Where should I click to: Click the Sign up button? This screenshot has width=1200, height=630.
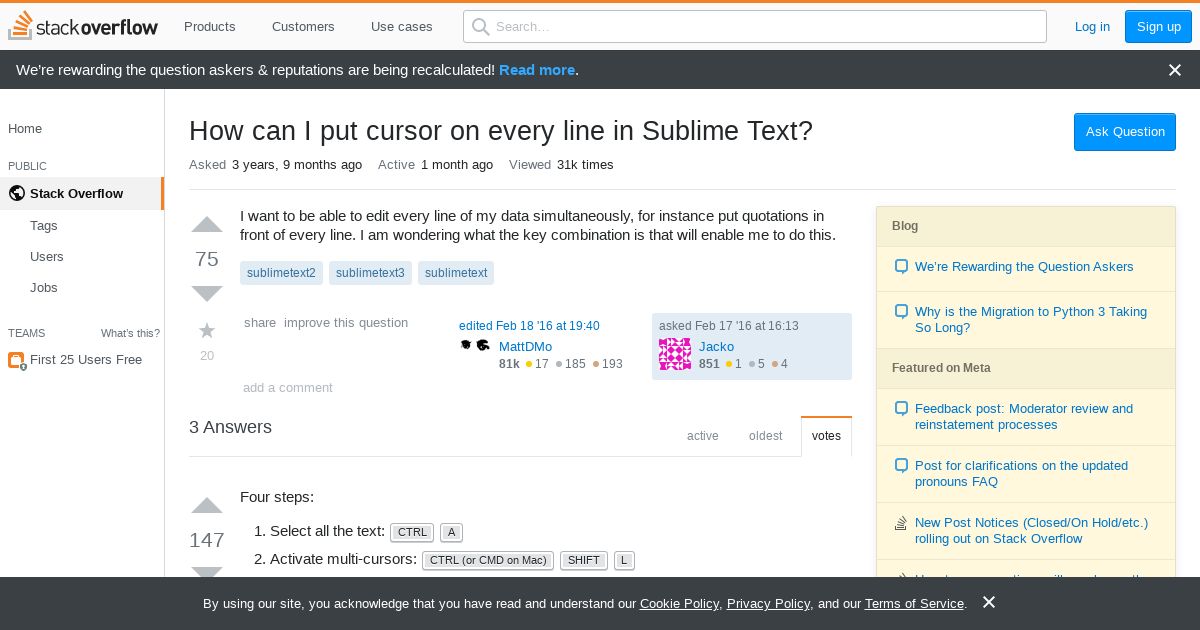[x=1158, y=26]
